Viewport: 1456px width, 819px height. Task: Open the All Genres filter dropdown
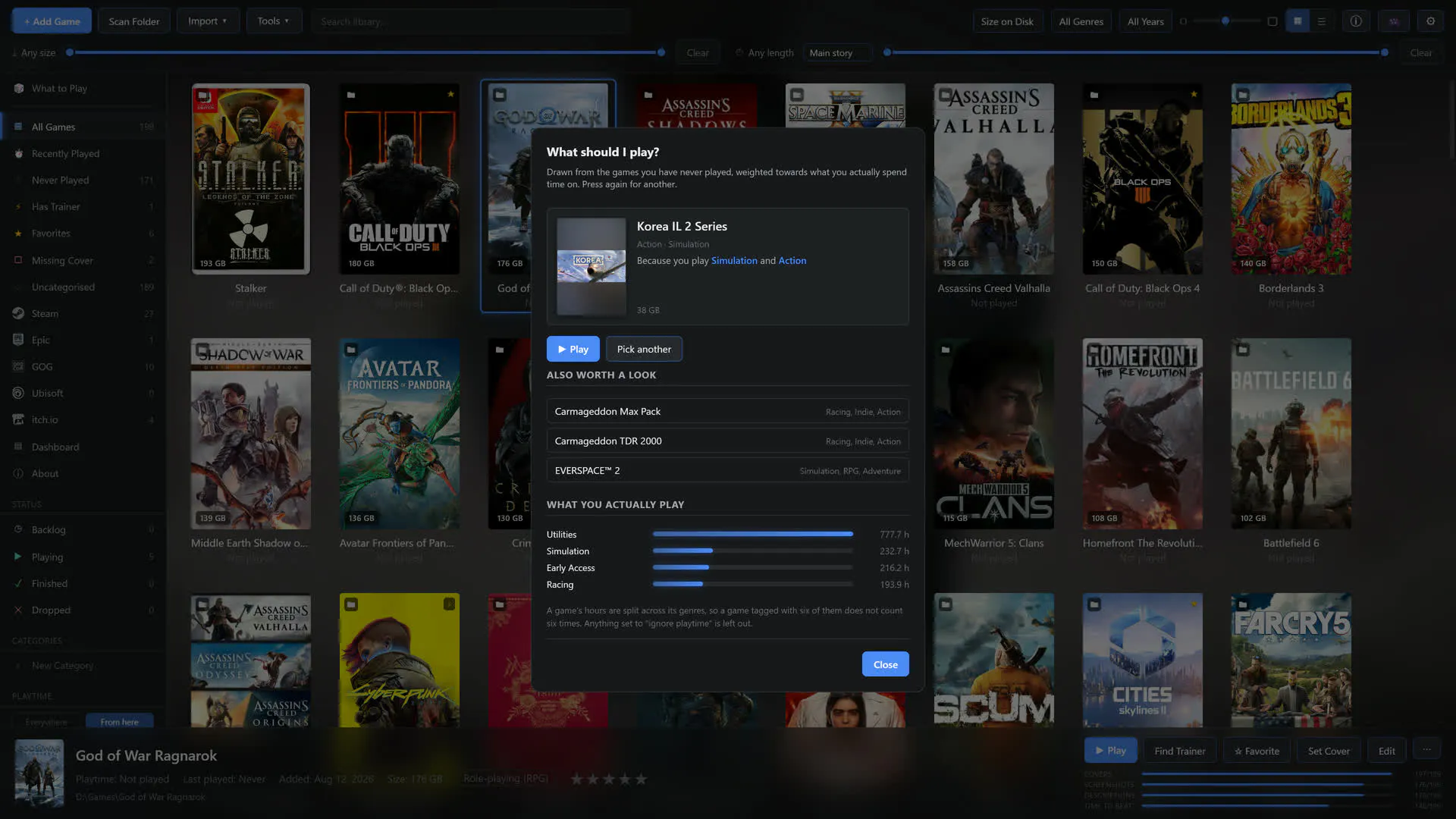click(x=1081, y=21)
